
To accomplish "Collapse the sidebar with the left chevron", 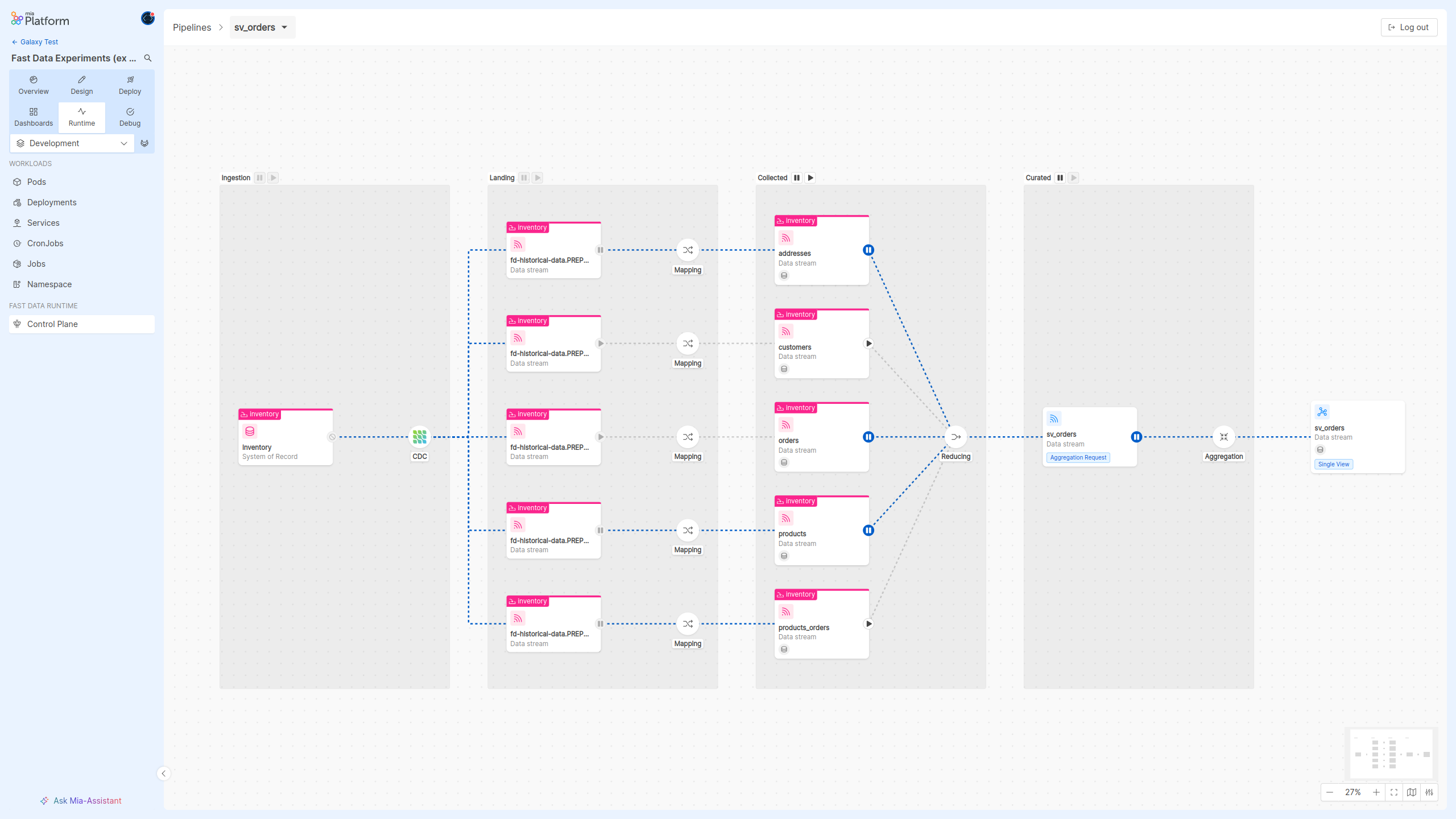I will pos(164,773).
